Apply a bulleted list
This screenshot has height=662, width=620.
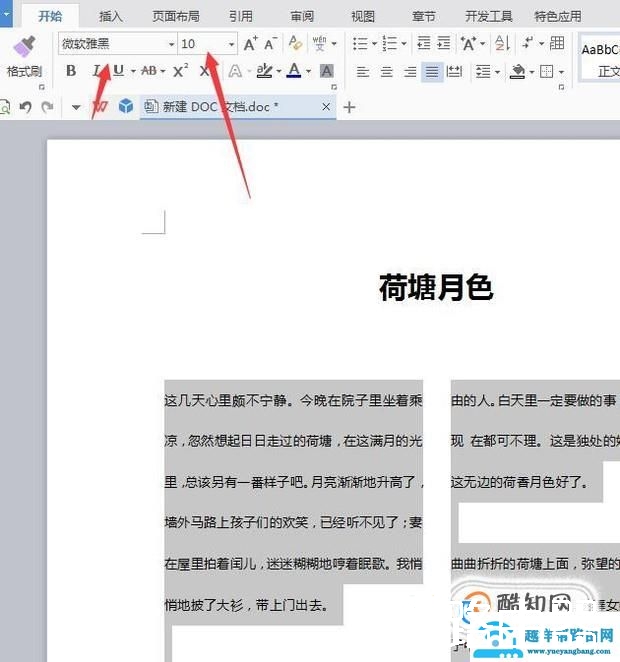[x=360, y=43]
